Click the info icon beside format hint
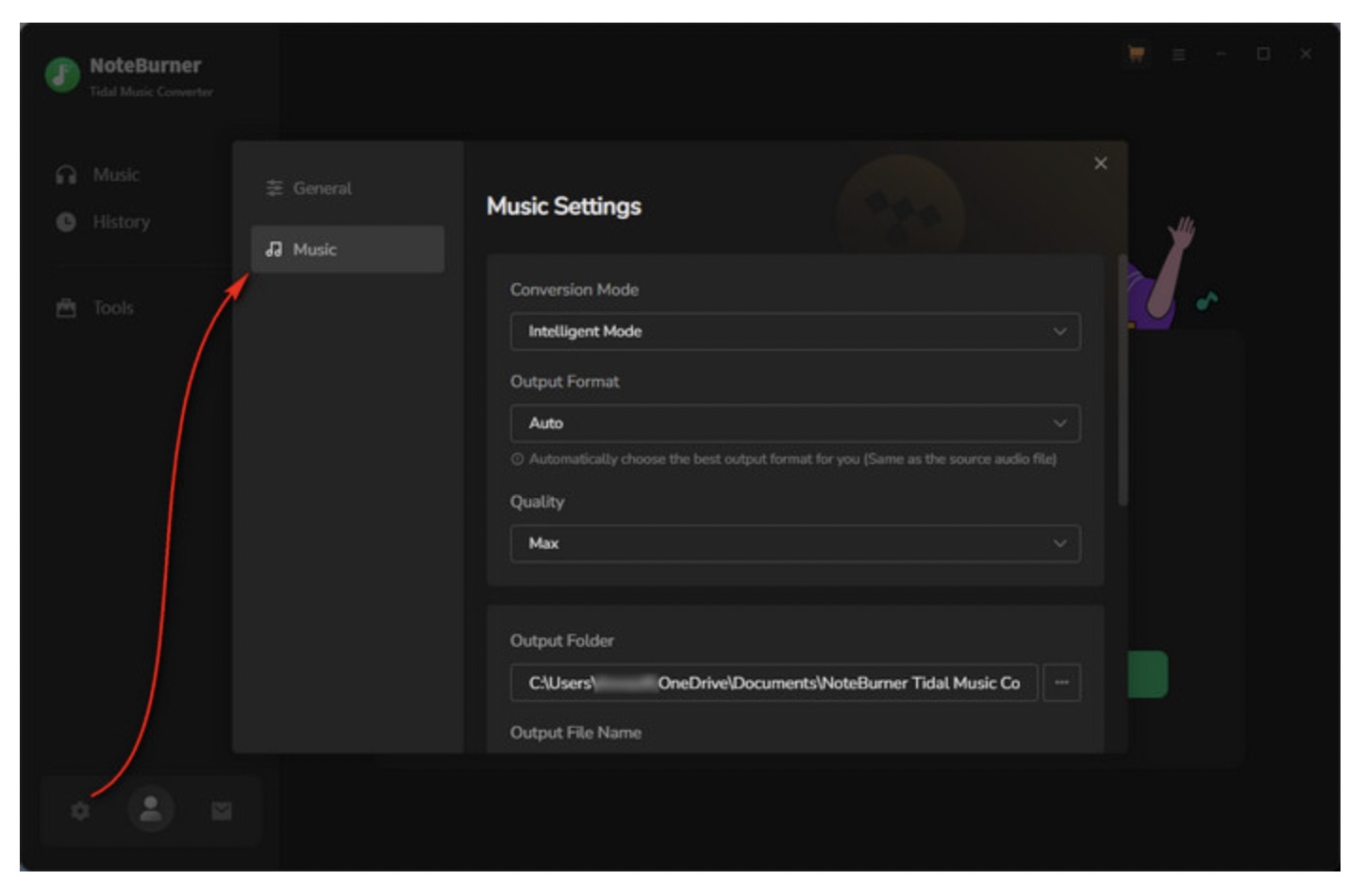 [x=517, y=459]
